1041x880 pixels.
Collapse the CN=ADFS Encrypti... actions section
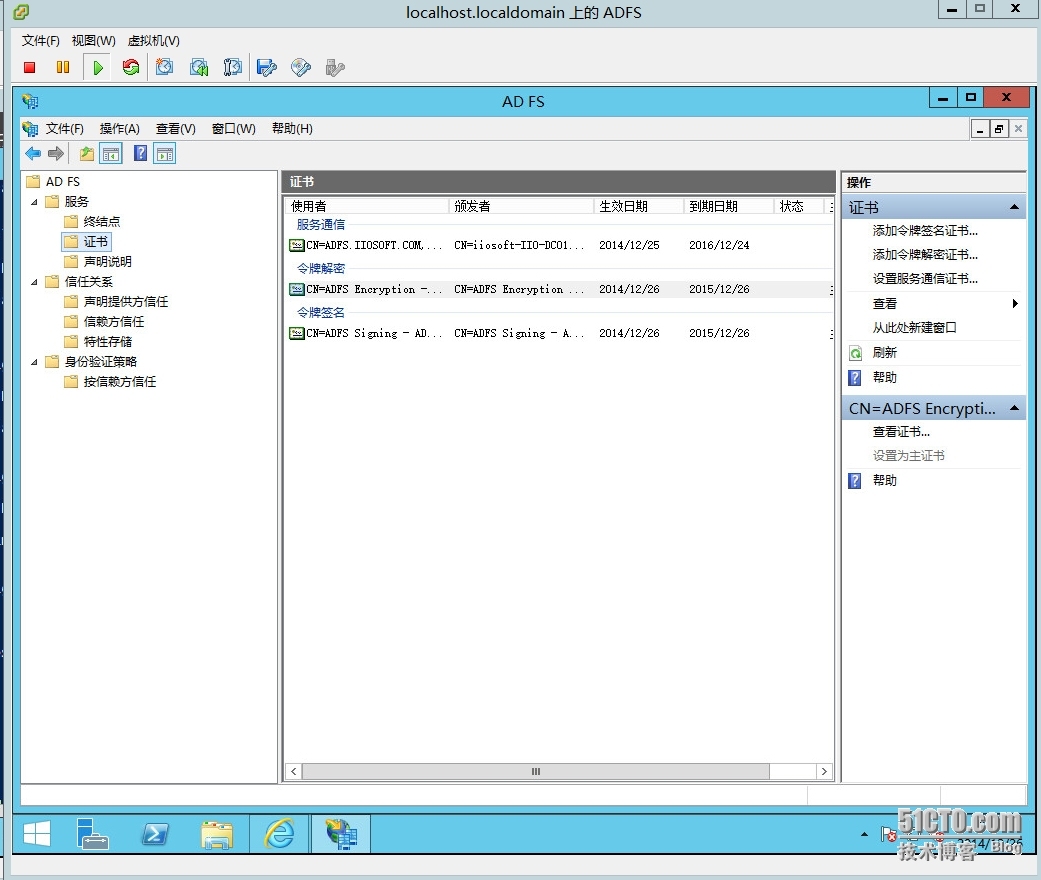[1014, 408]
